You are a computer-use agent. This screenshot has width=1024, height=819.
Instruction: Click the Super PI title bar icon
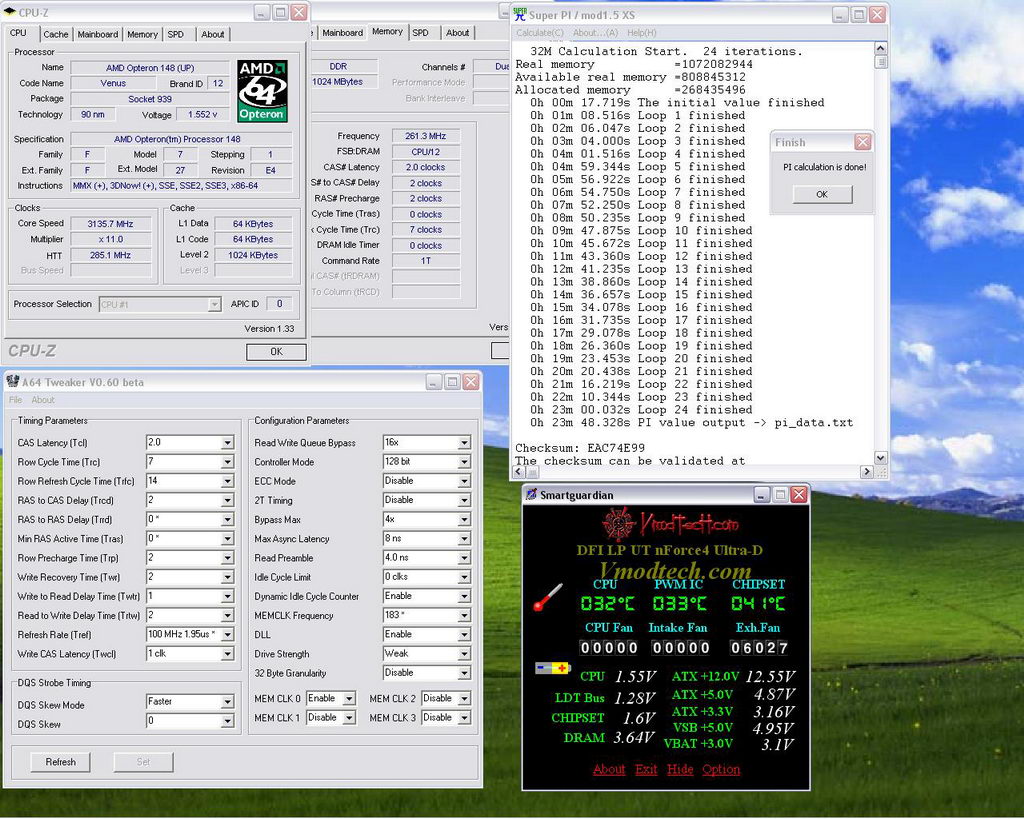pos(519,14)
